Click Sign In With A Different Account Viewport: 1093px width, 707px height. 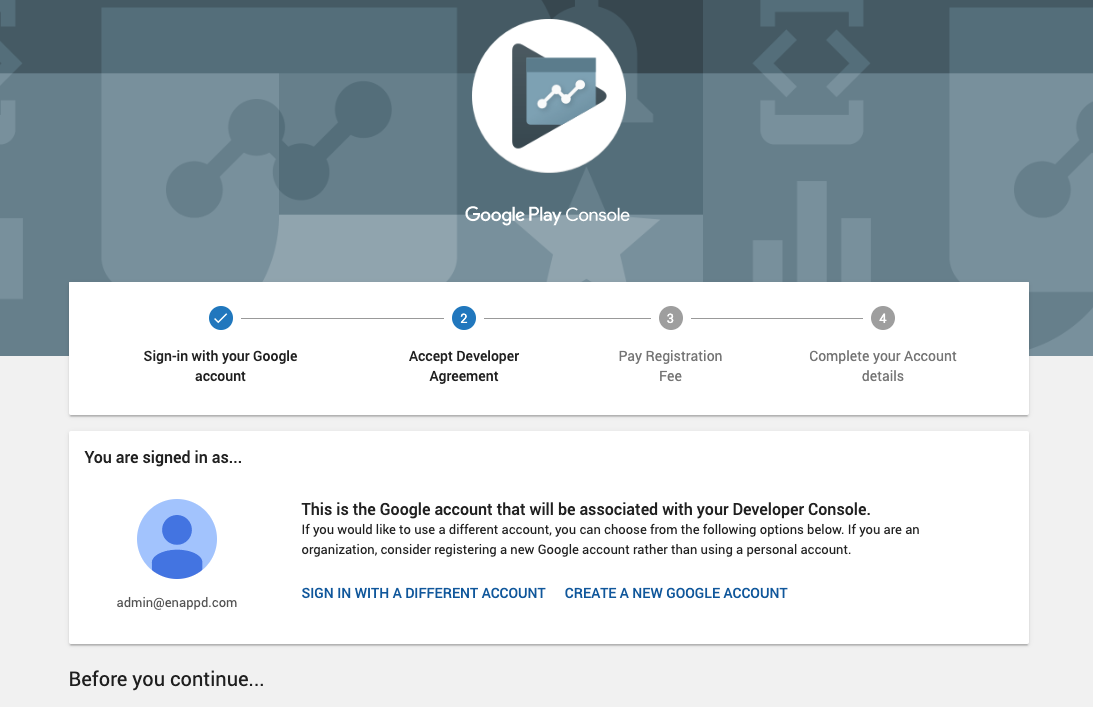pyautogui.click(x=423, y=593)
